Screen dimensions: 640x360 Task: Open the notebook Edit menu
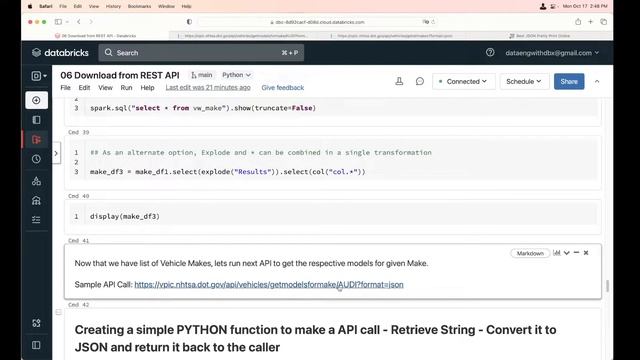84,88
